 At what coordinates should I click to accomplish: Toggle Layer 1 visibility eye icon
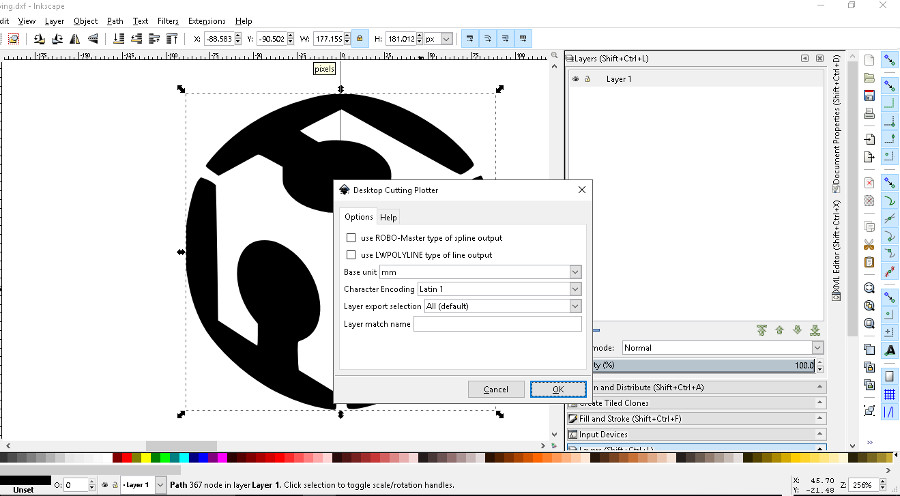[x=576, y=79]
